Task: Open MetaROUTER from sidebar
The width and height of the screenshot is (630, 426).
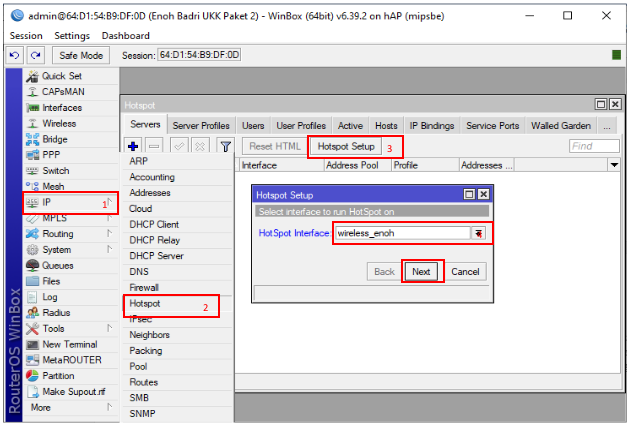Action: pos(71,360)
